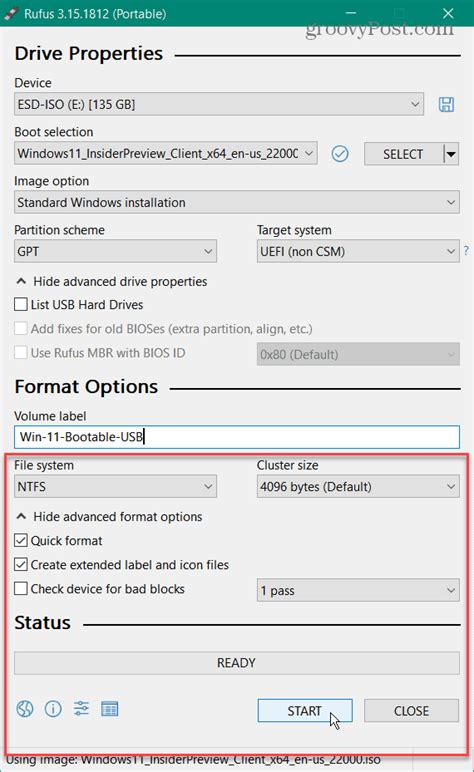Show the log table icon
This screenshot has height=772, width=474.
pos(109,709)
